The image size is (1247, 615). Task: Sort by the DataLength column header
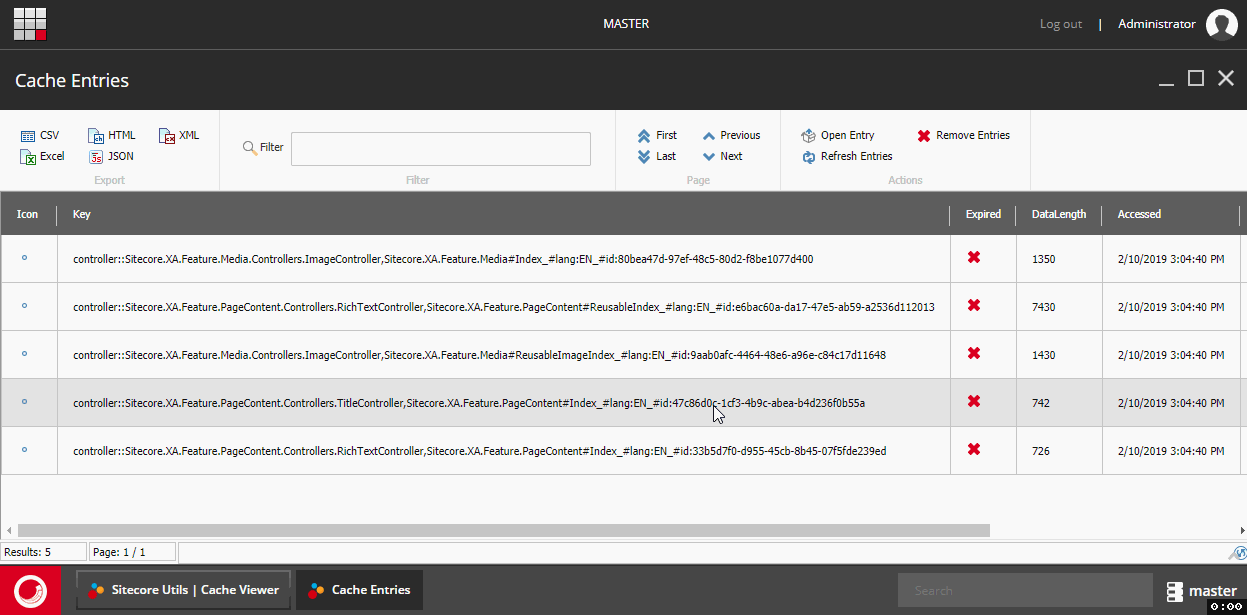pos(1059,214)
